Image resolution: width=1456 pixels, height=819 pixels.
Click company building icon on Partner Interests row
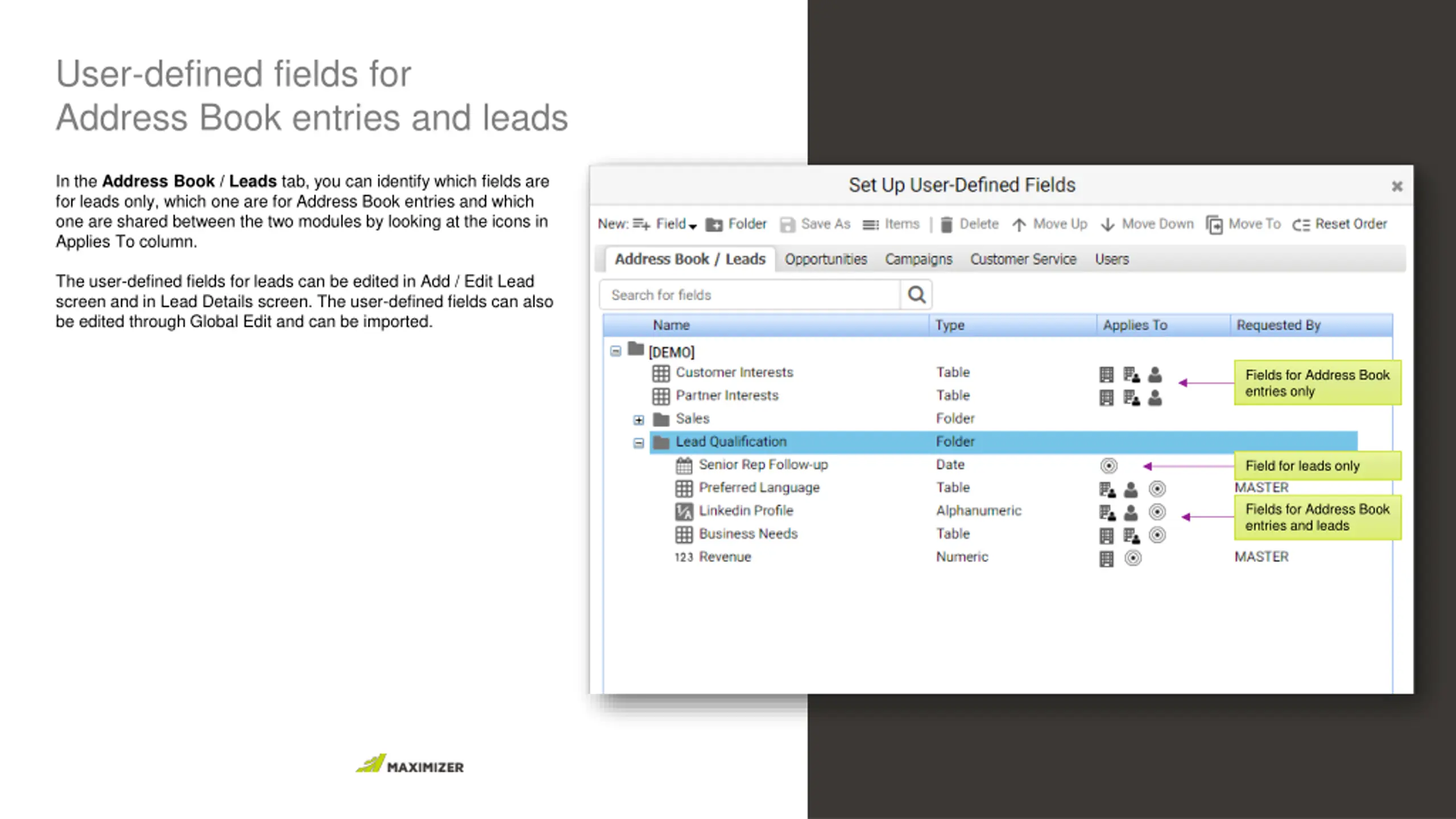point(1106,398)
